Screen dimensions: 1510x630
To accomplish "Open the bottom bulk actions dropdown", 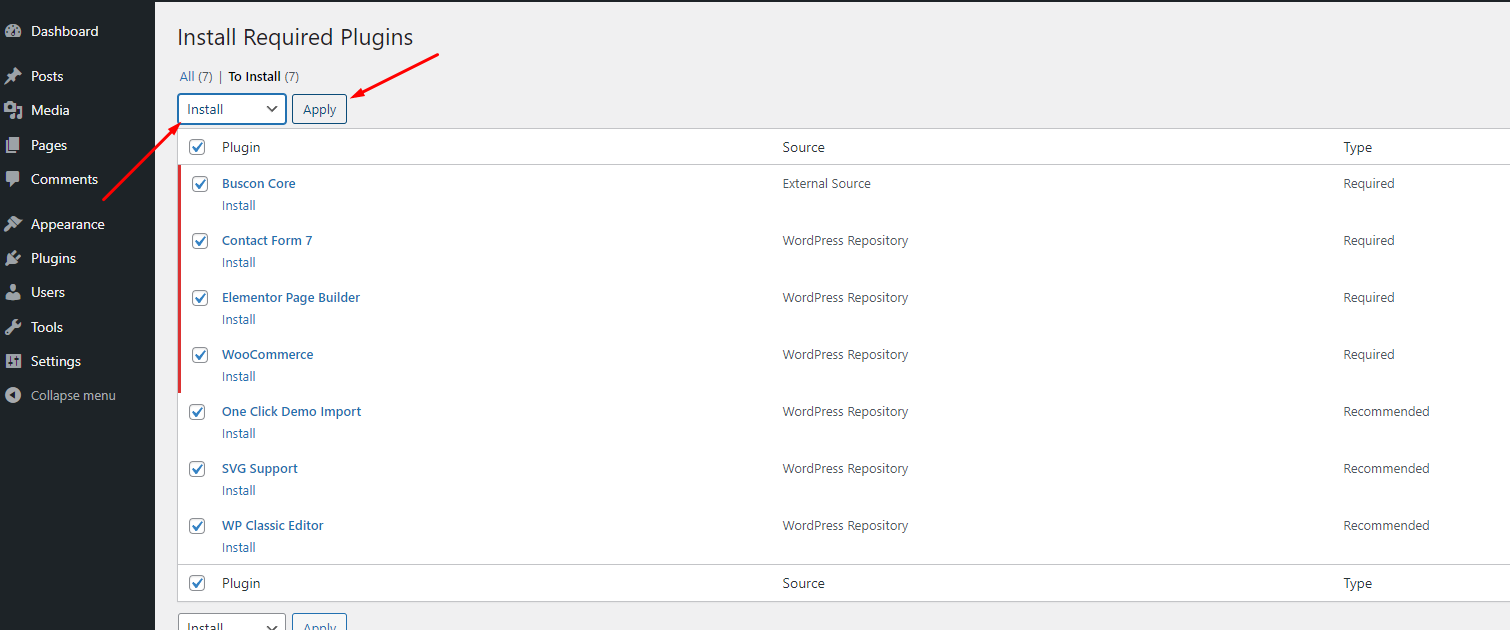I will 232,622.
